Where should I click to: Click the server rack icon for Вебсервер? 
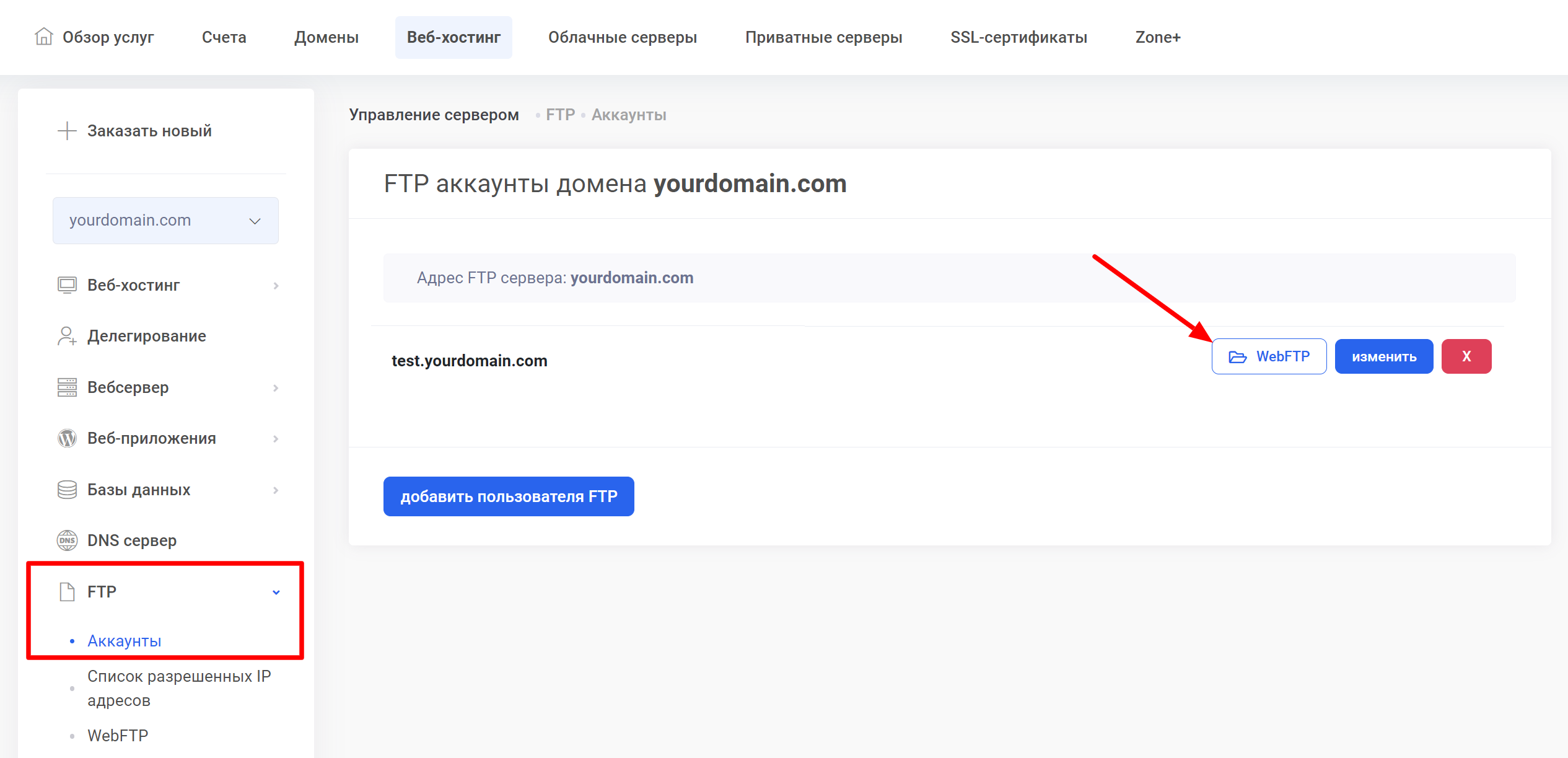click(x=67, y=387)
